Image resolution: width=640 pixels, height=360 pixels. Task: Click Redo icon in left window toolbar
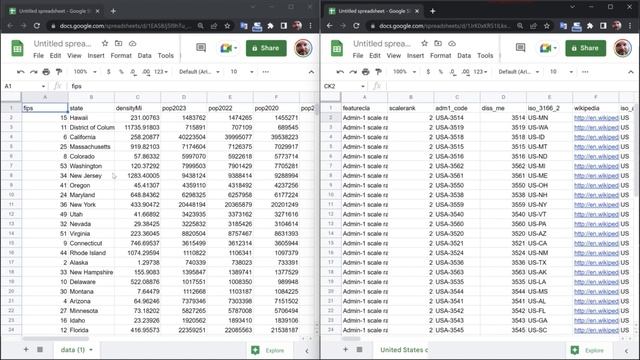(x=33, y=72)
